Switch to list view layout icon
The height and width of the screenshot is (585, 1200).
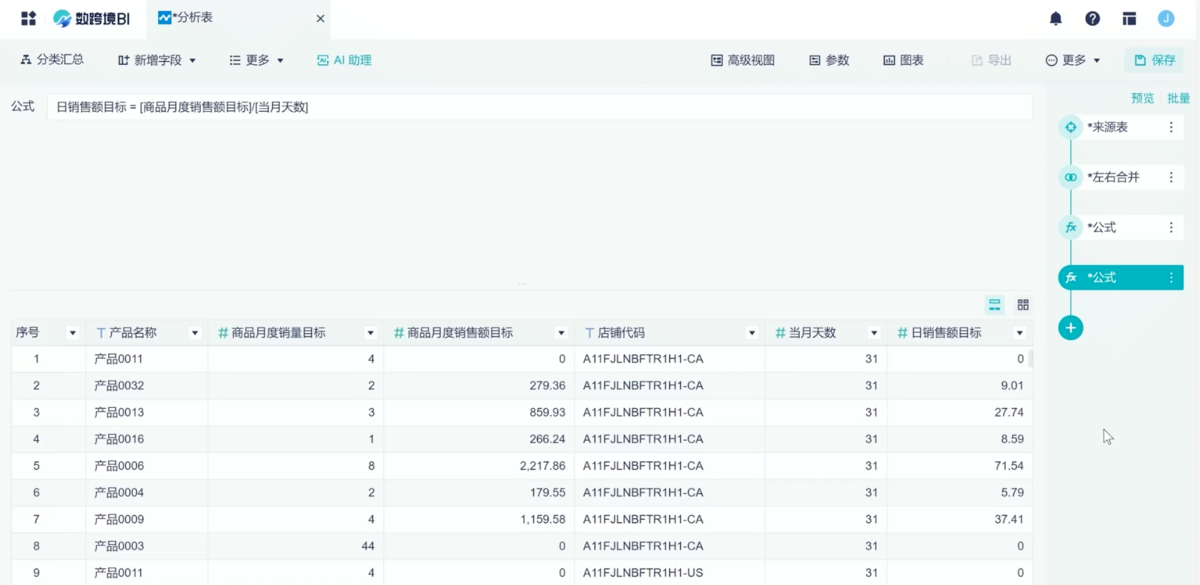pyautogui.click(x=994, y=305)
